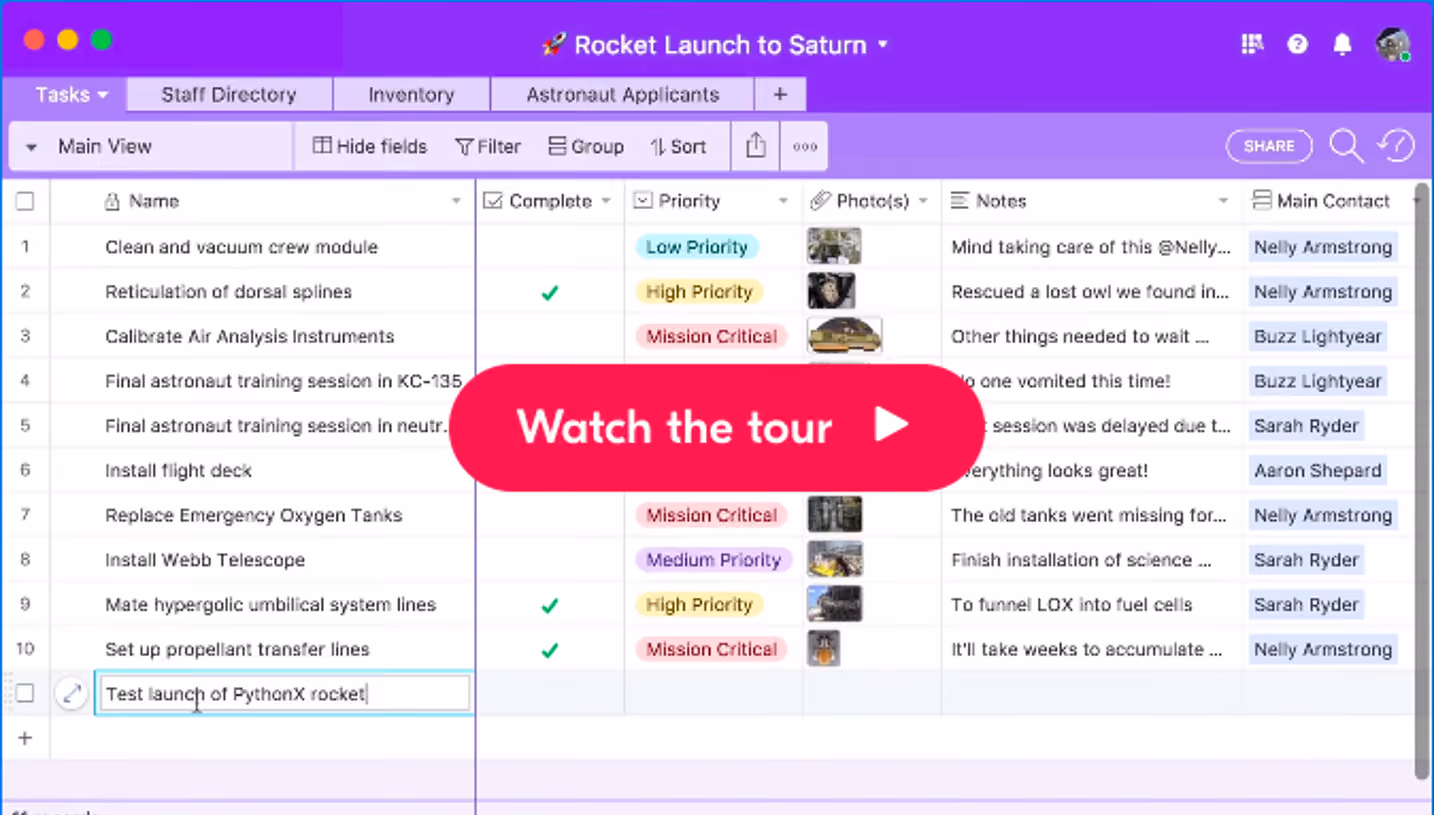Image resolution: width=1434 pixels, height=815 pixels.
Task: Open the Photo(s) column dropdown arrow
Action: [x=922, y=201]
